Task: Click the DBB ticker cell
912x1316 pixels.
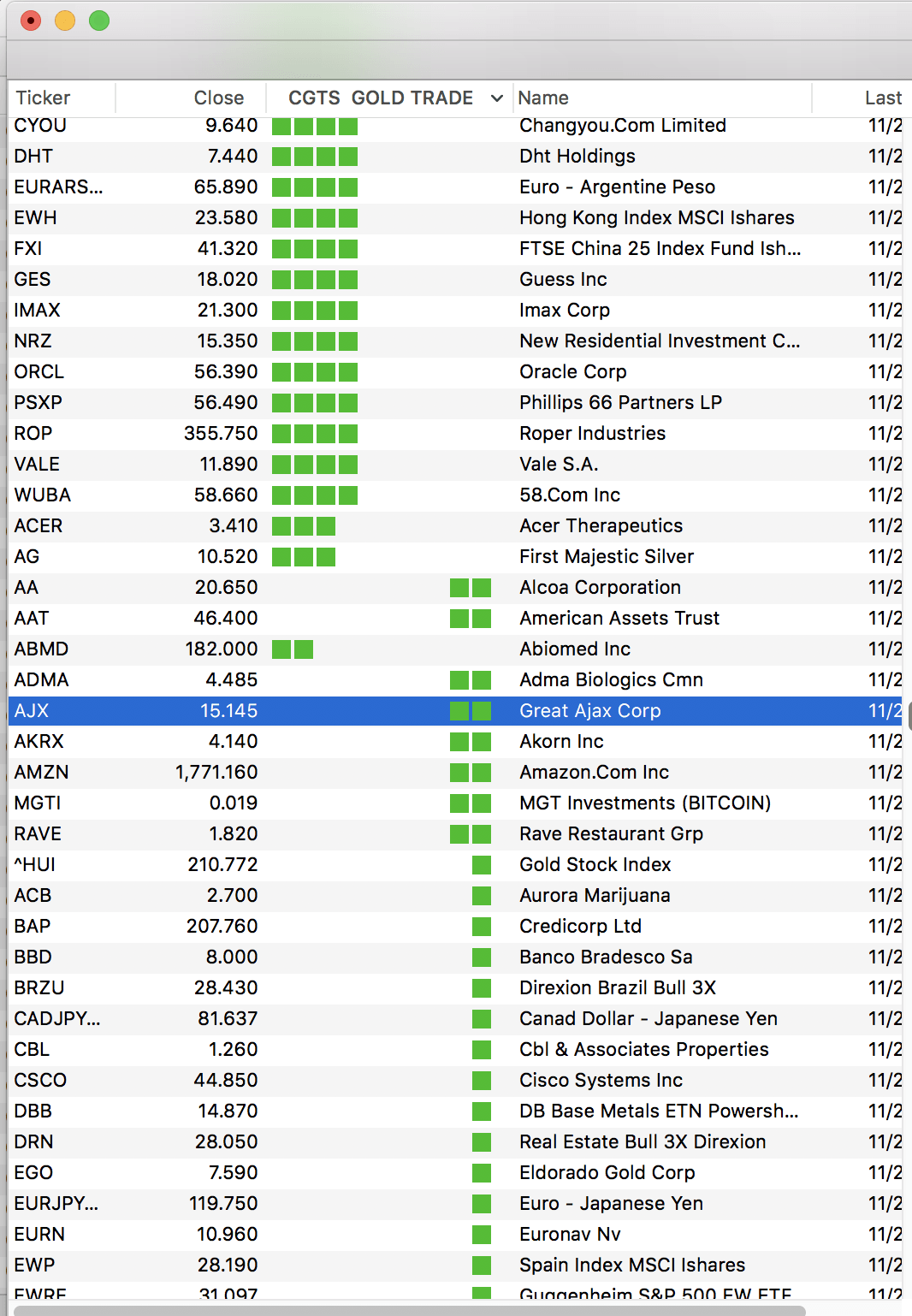Action: 33,1111
